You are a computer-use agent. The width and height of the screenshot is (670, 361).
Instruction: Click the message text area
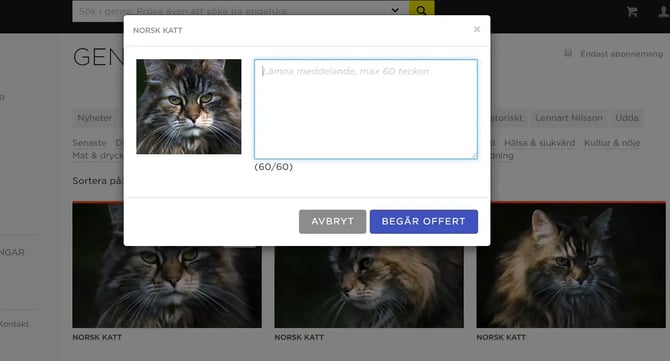366,109
